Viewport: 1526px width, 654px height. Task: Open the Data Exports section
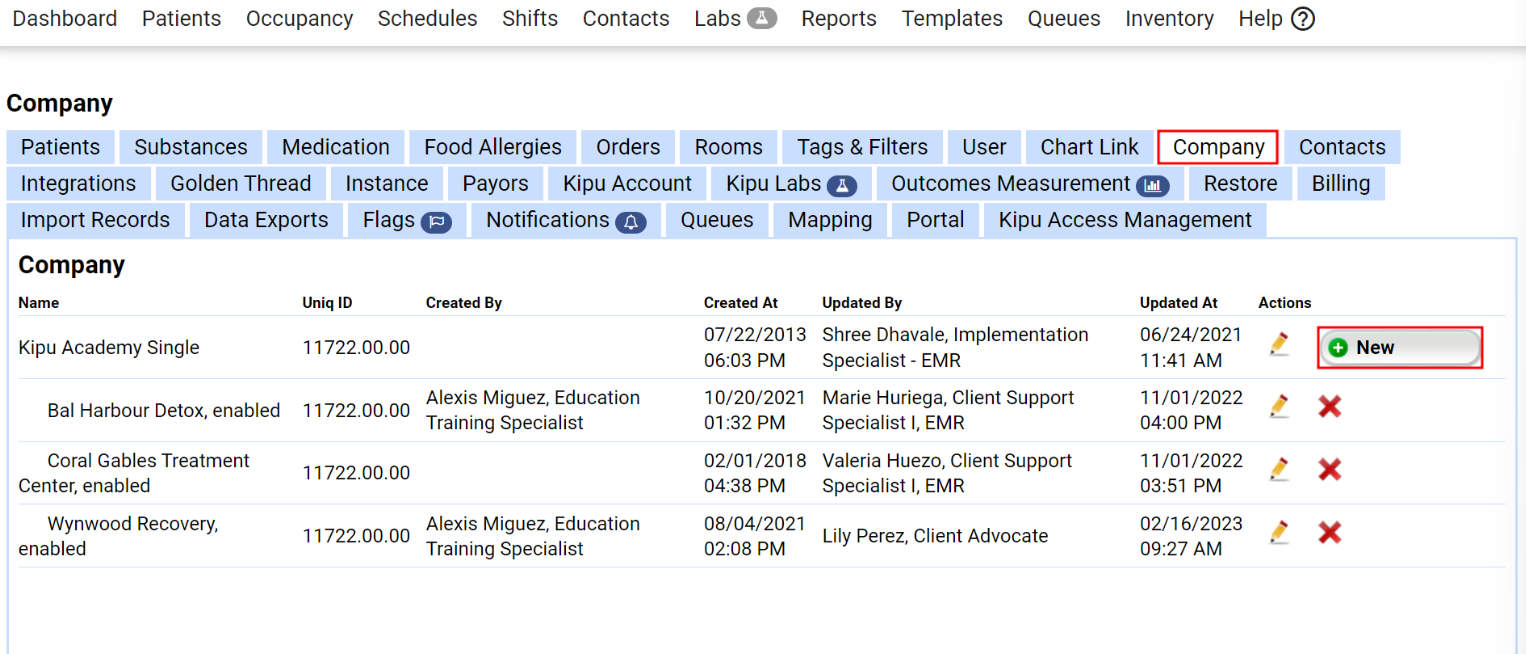click(265, 219)
